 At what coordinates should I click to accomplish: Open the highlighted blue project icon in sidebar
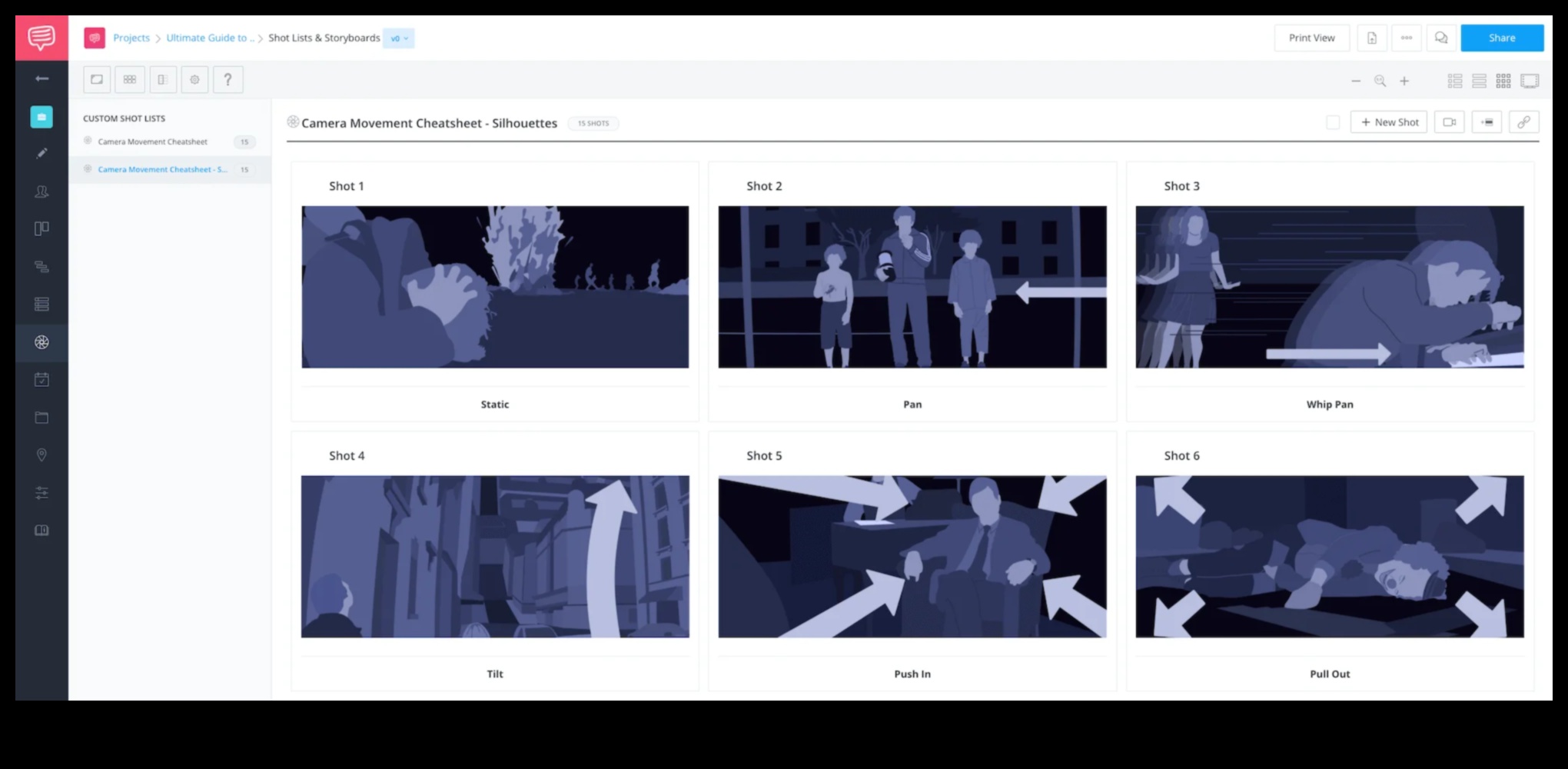[42, 117]
